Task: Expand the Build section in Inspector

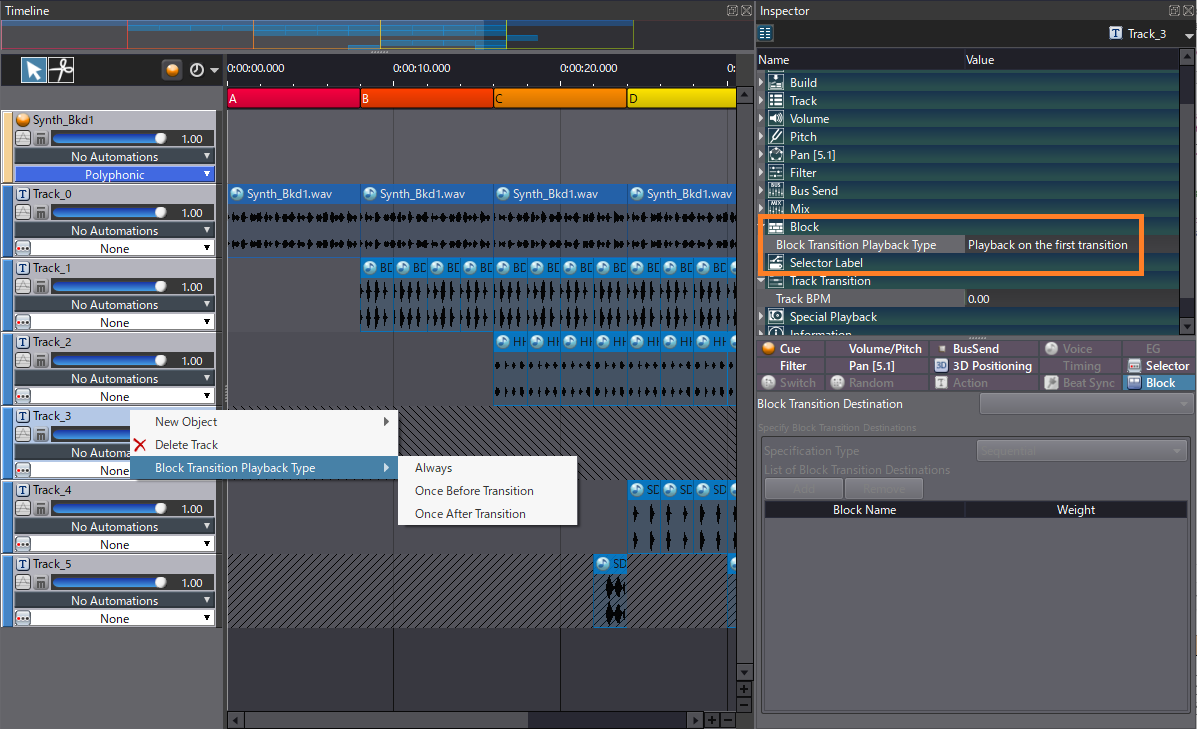Action: (x=761, y=82)
